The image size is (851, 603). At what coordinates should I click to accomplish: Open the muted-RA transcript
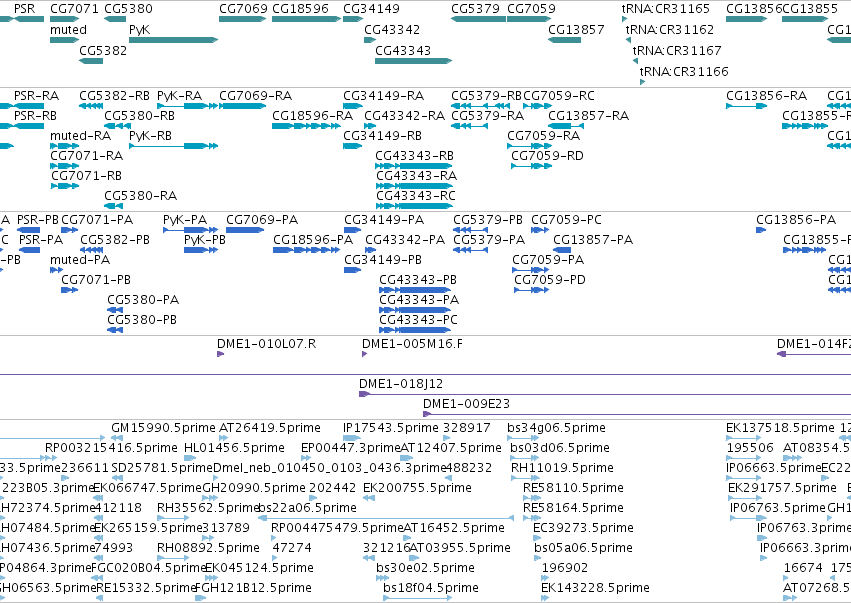(x=65, y=146)
